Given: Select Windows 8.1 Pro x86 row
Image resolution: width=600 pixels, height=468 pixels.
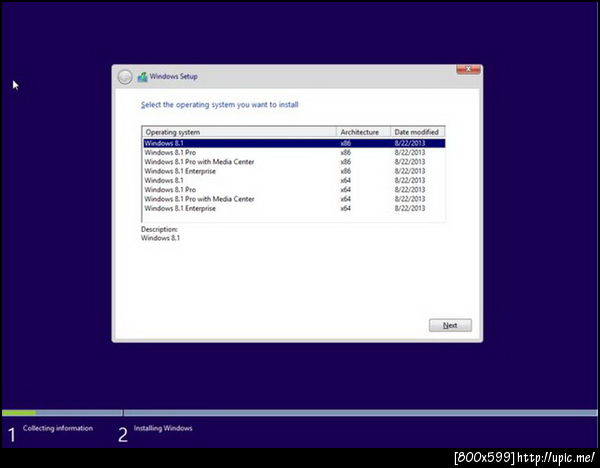Looking at the screenshot, I should 294,152.
